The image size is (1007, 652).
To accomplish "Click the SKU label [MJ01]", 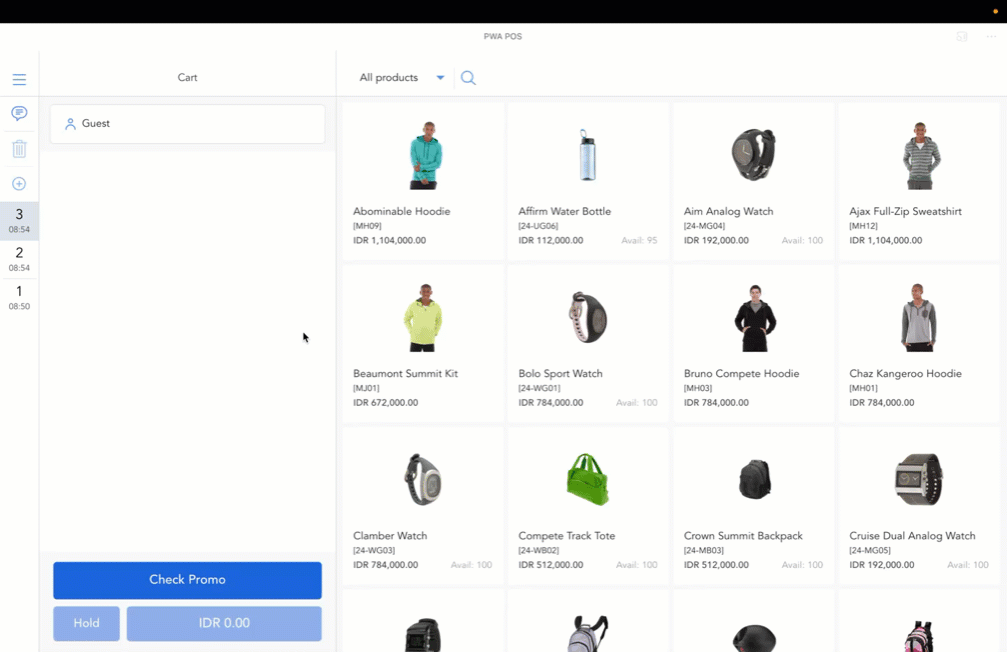I will pyautogui.click(x=366, y=388).
